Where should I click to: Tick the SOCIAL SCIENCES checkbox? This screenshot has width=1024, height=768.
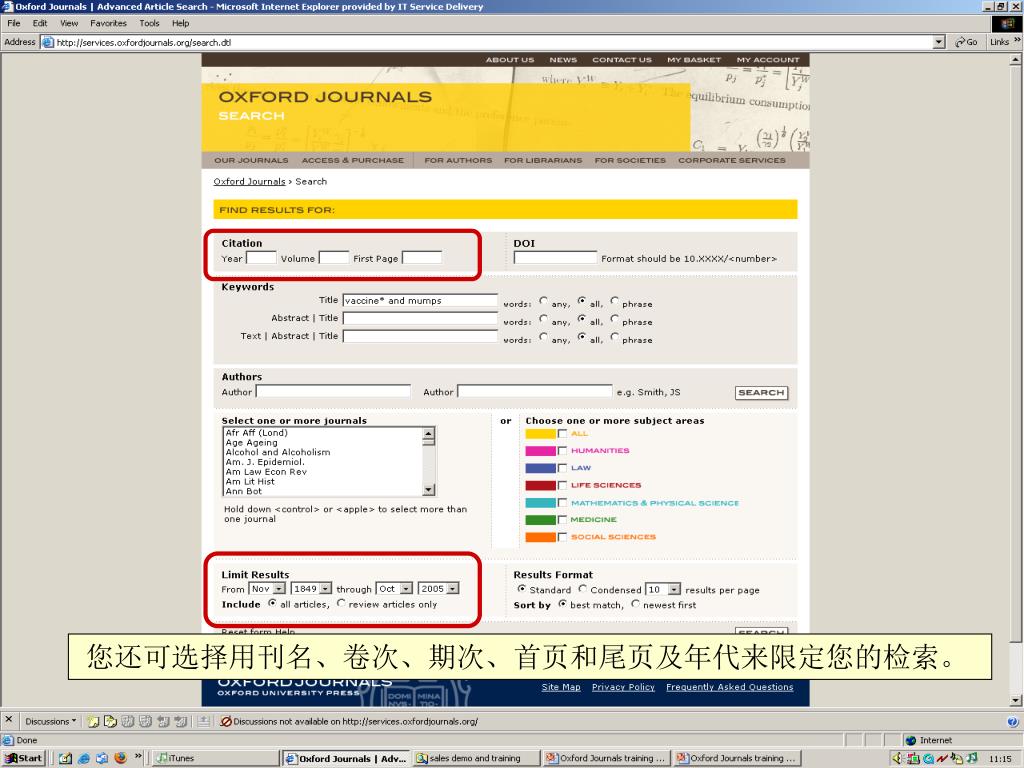click(562, 537)
